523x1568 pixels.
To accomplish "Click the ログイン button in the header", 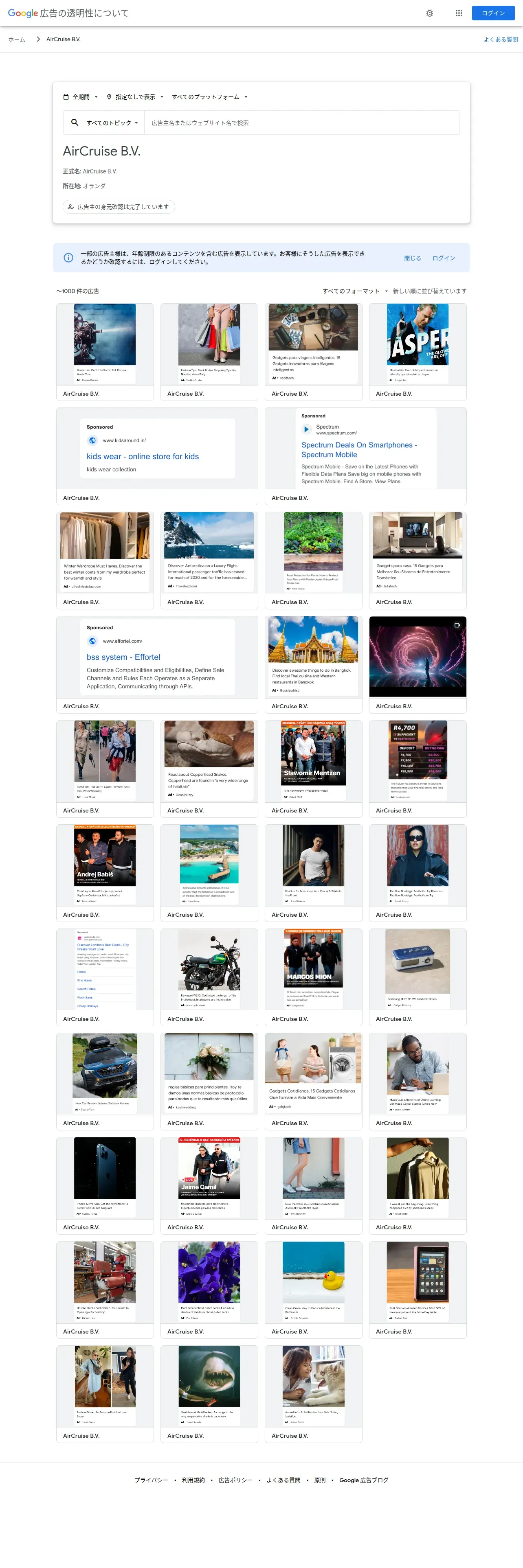I will pos(493,13).
